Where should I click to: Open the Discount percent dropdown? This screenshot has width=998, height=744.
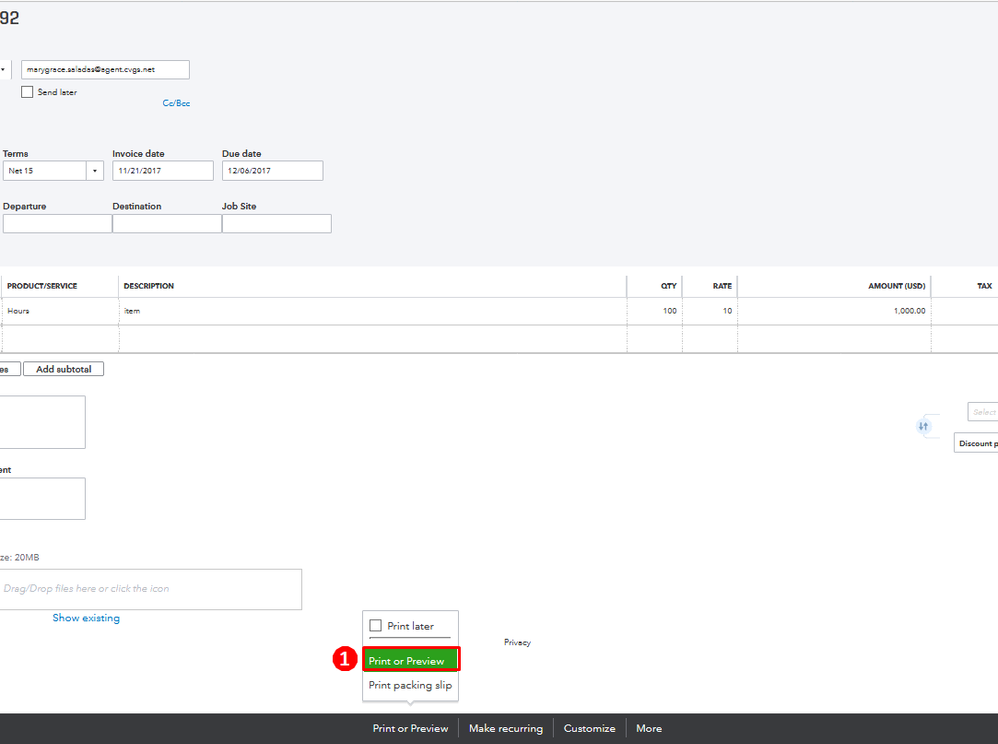point(976,443)
